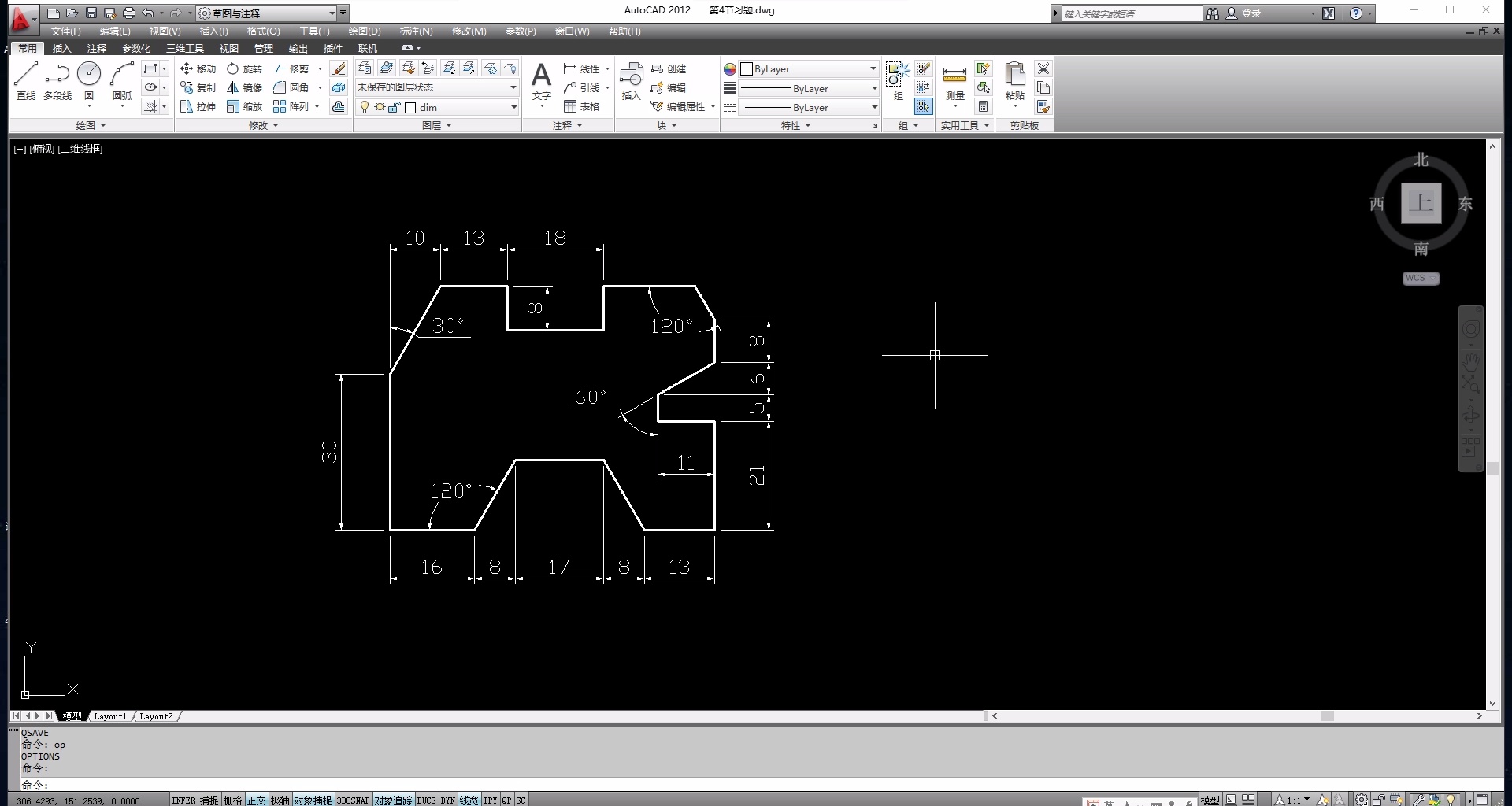Activate the Mirror (镜像) tool
This screenshot has height=806, width=1512.
point(245,87)
